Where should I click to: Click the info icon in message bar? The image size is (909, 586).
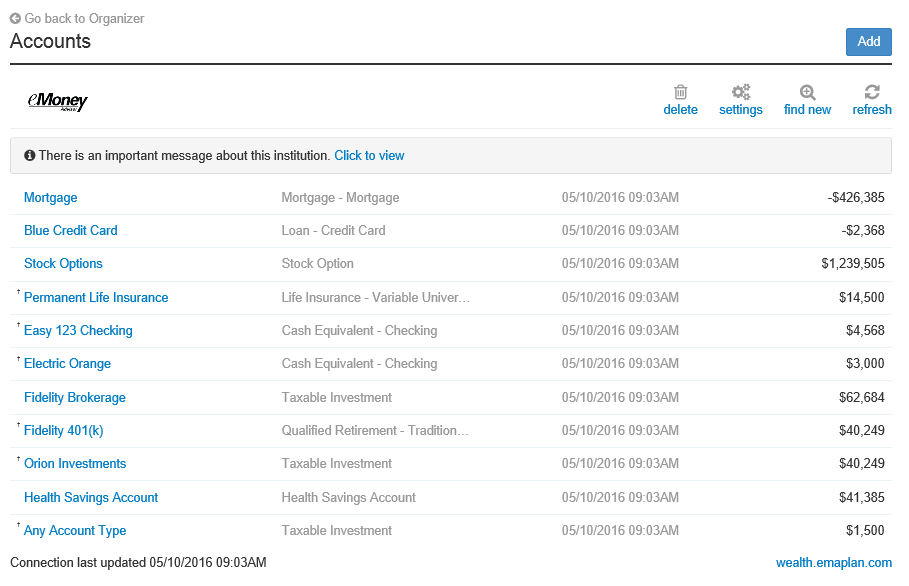click(x=30, y=156)
